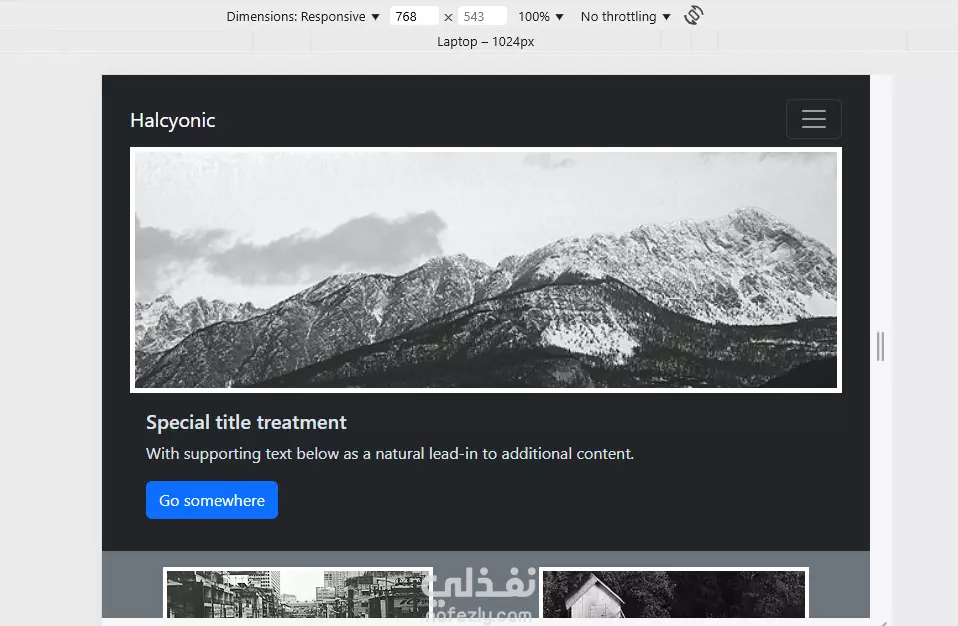Open the hamburger navbar toggler
Image resolution: width=958 pixels, height=626 pixels.
(813, 119)
